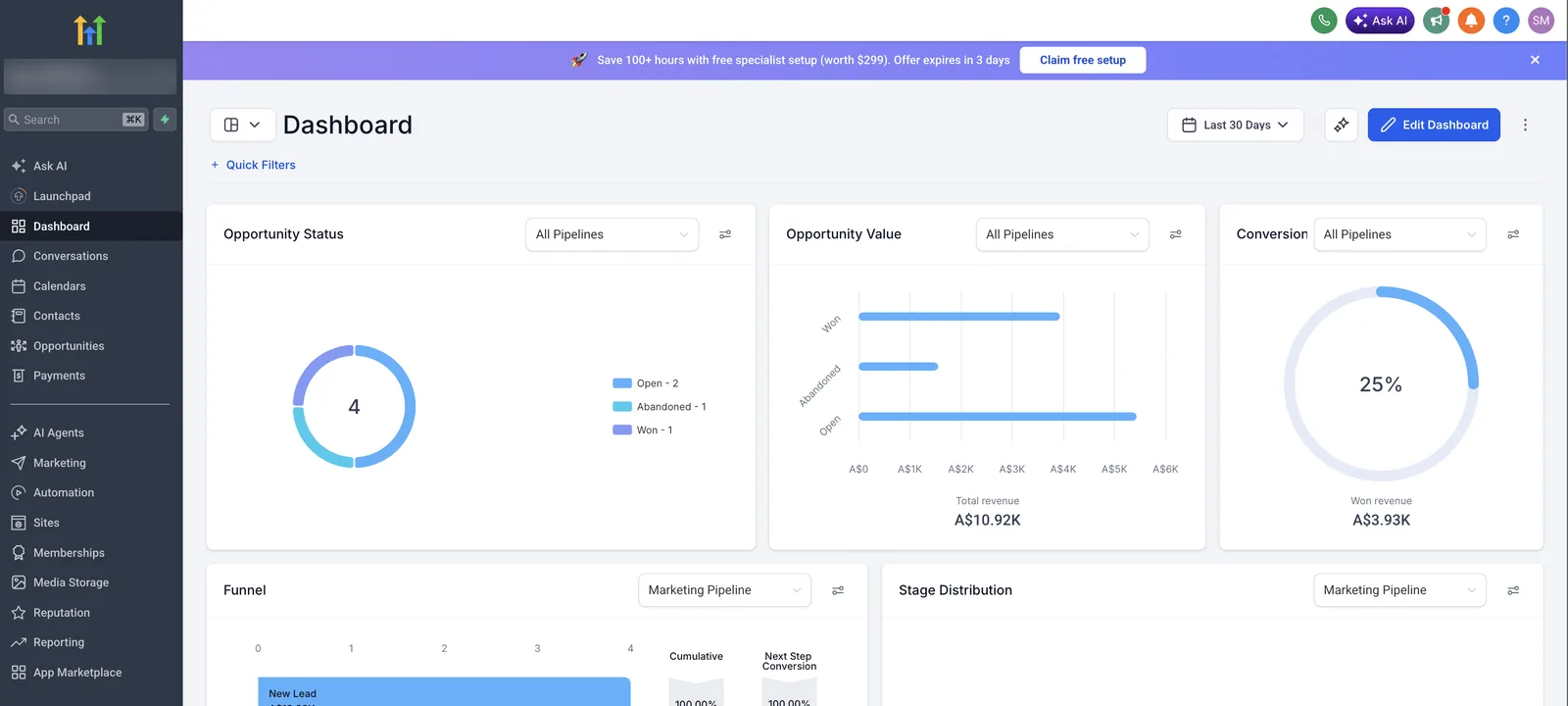This screenshot has width=1568, height=706.
Task: Add Quick Filters
Action: [x=253, y=165]
